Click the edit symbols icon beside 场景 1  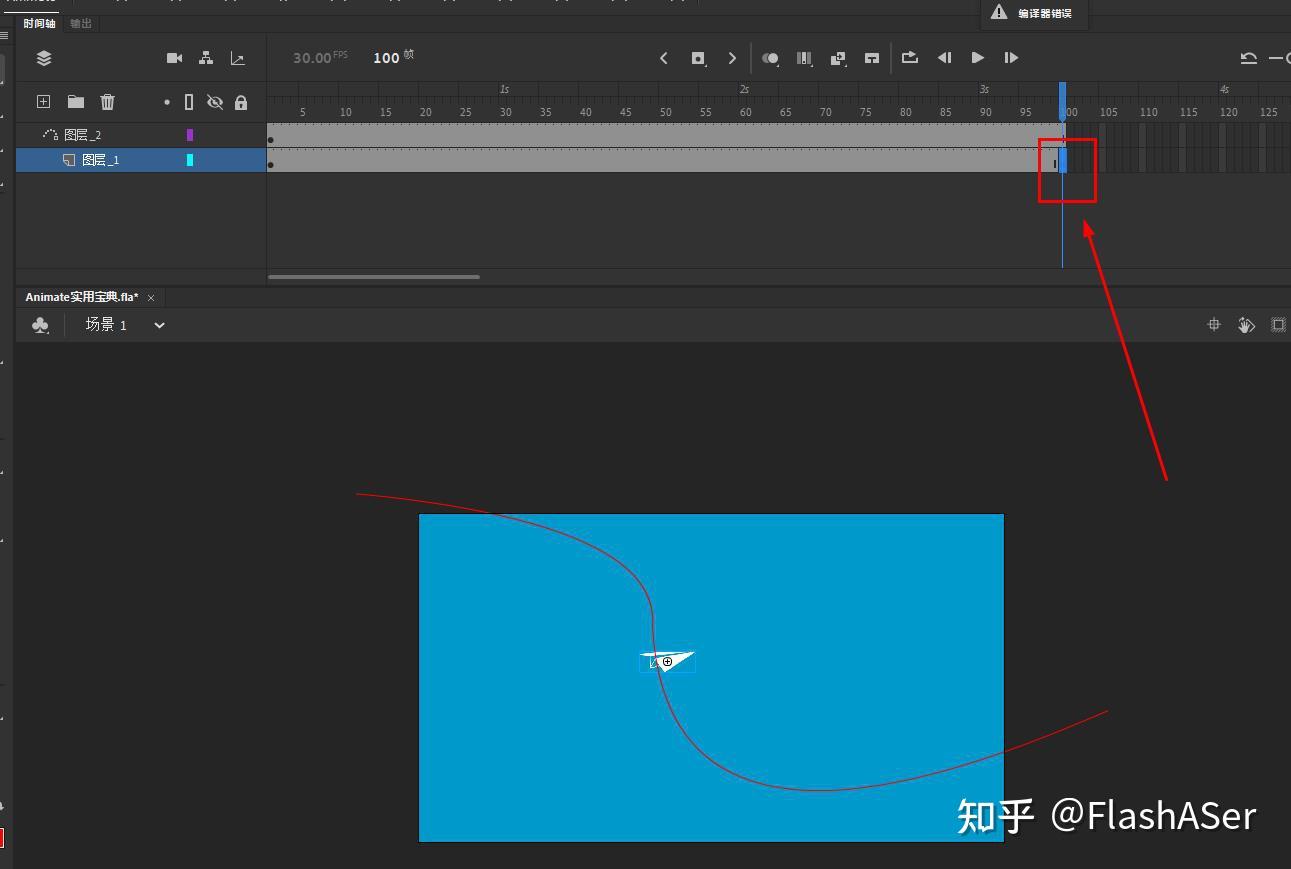click(40, 325)
